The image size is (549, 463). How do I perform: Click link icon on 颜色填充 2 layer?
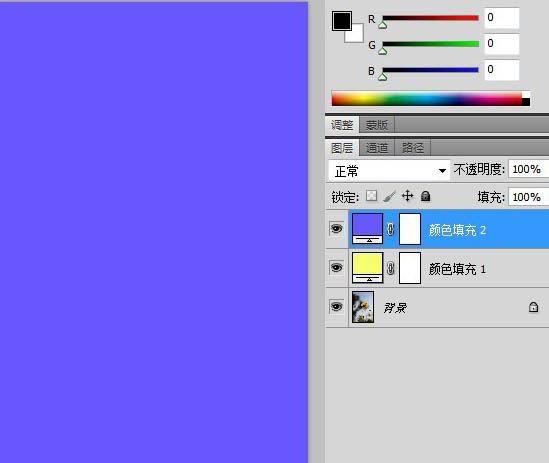[x=391, y=229]
